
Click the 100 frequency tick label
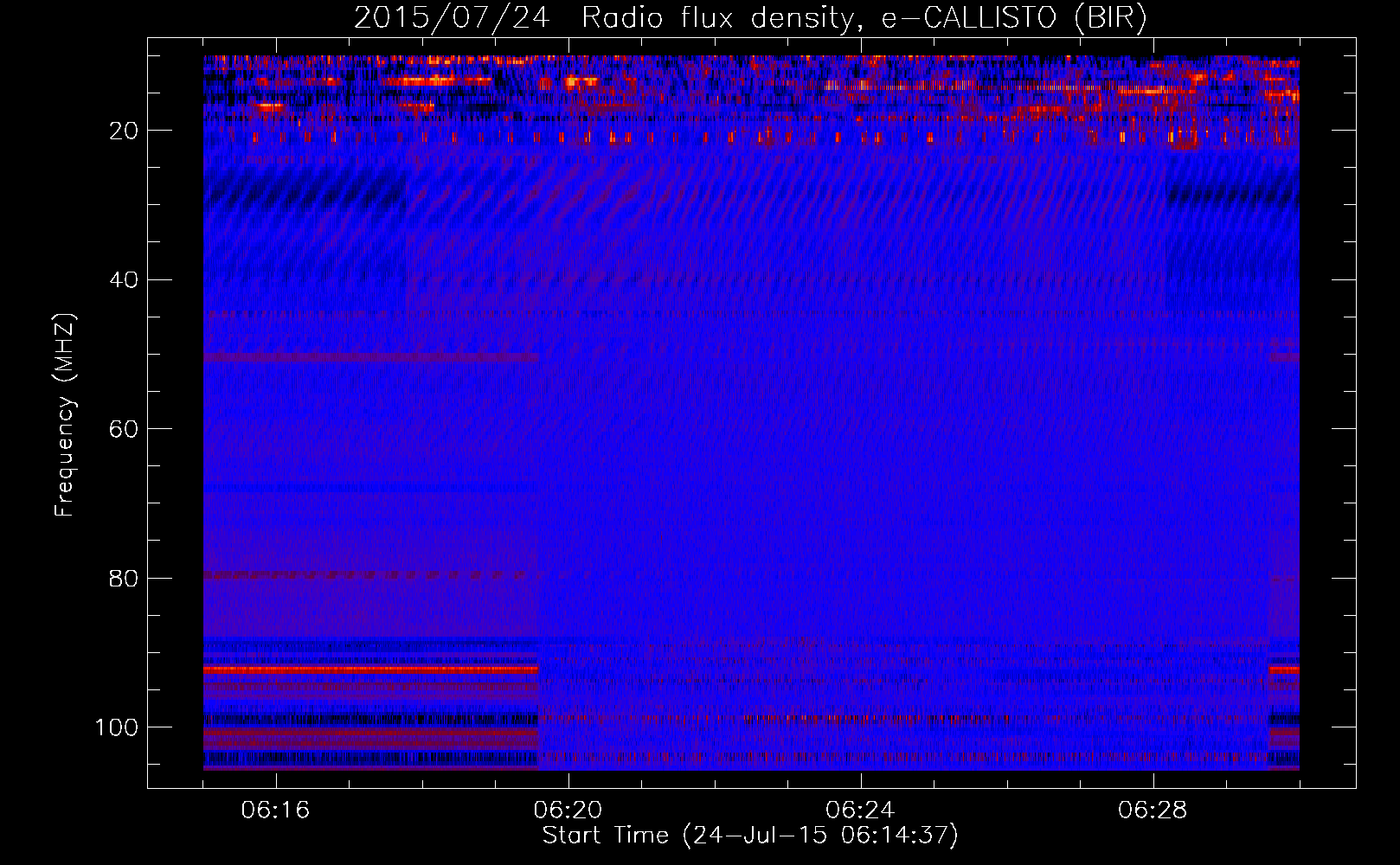(117, 727)
